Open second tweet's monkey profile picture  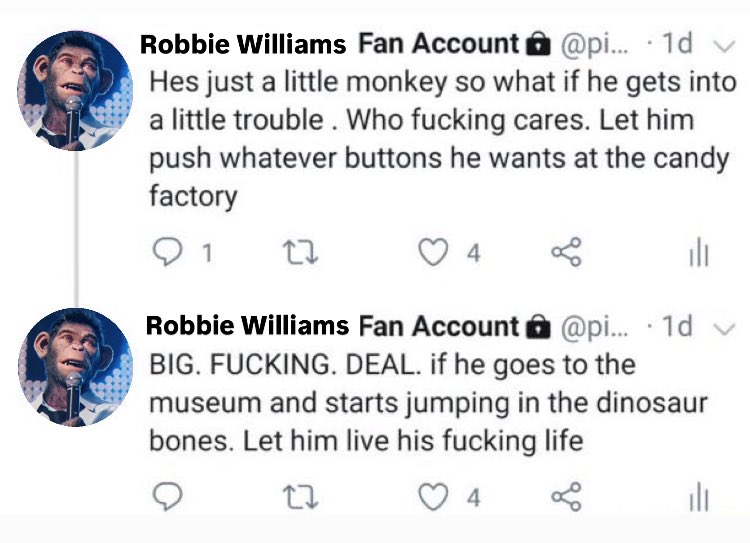tap(75, 367)
